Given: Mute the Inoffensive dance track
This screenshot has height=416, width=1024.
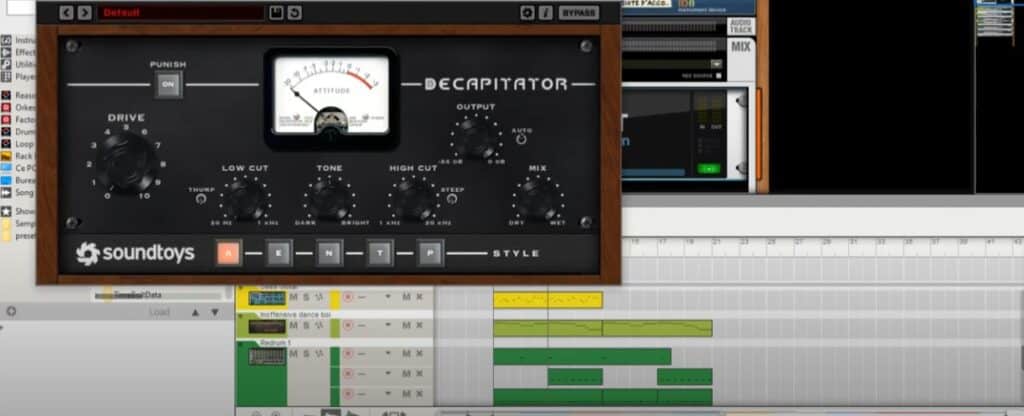Looking at the screenshot, I should pos(293,325).
